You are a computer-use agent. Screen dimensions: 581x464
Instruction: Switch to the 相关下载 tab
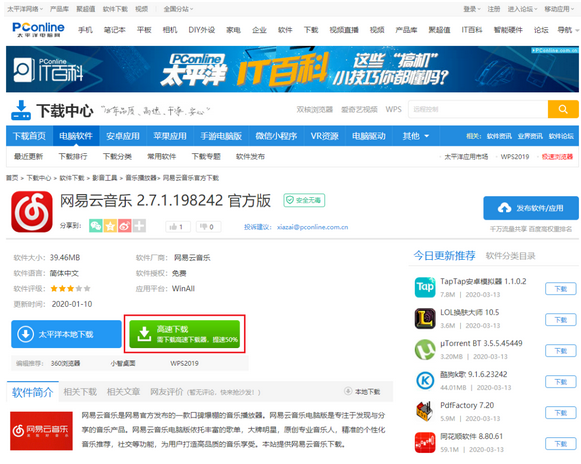click(x=80, y=392)
